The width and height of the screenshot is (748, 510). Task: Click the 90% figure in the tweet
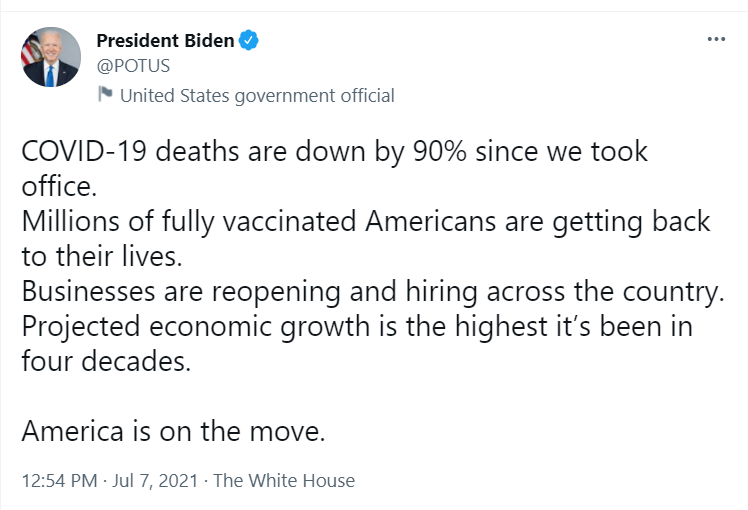[440, 152]
